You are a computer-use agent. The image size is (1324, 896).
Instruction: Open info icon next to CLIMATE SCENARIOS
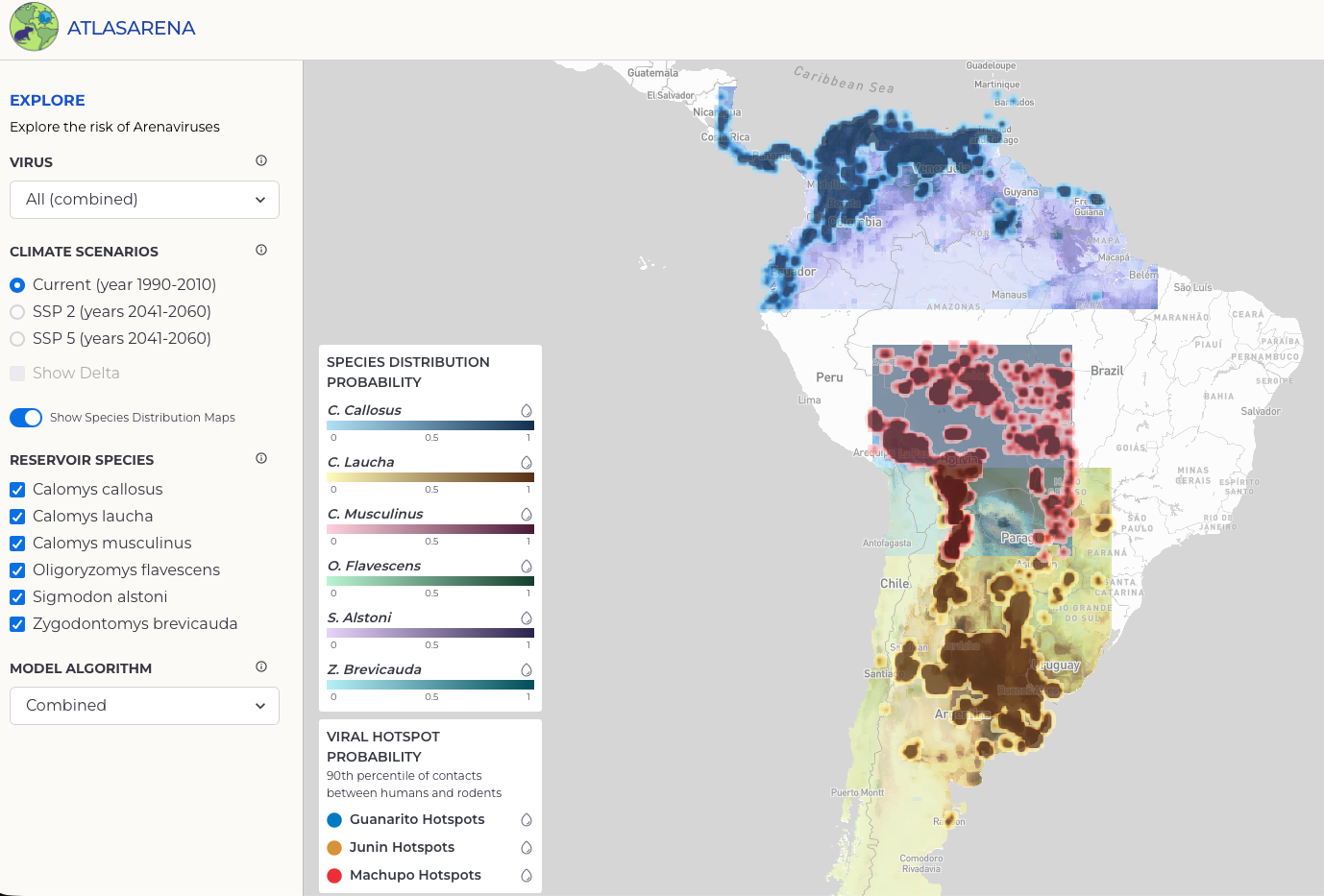(261, 250)
